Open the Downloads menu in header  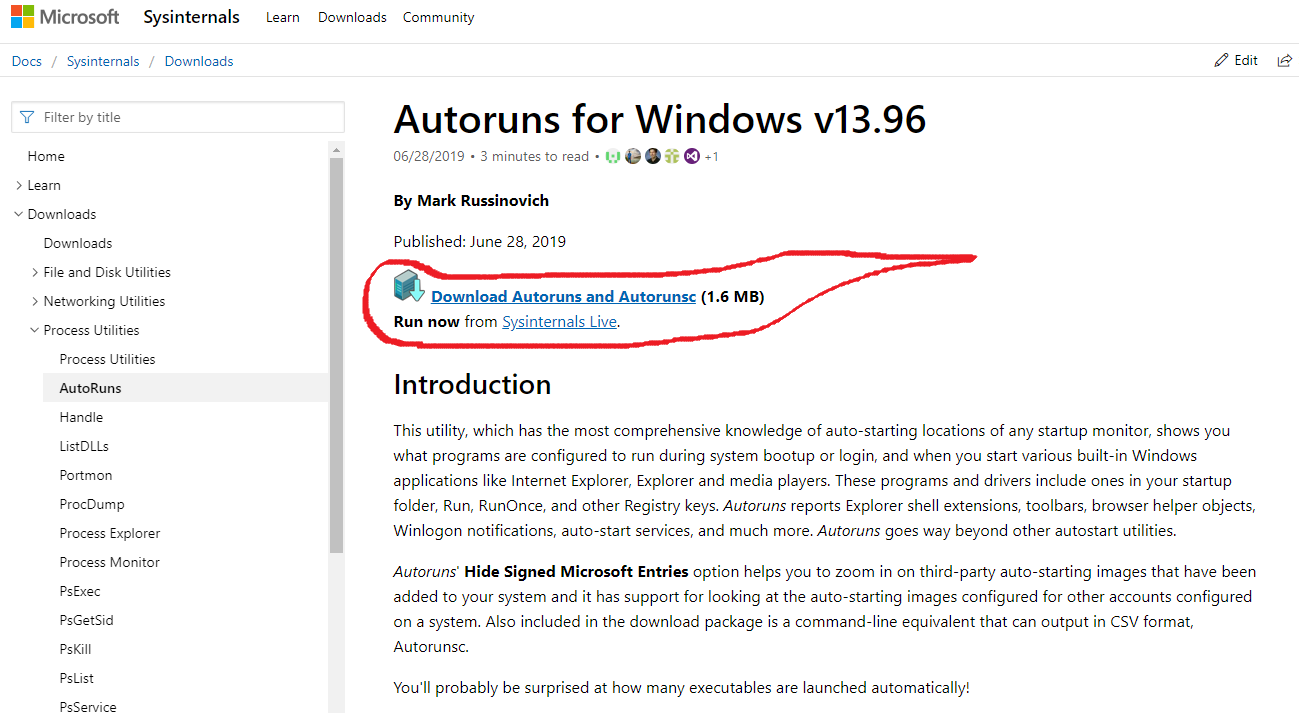click(x=352, y=17)
